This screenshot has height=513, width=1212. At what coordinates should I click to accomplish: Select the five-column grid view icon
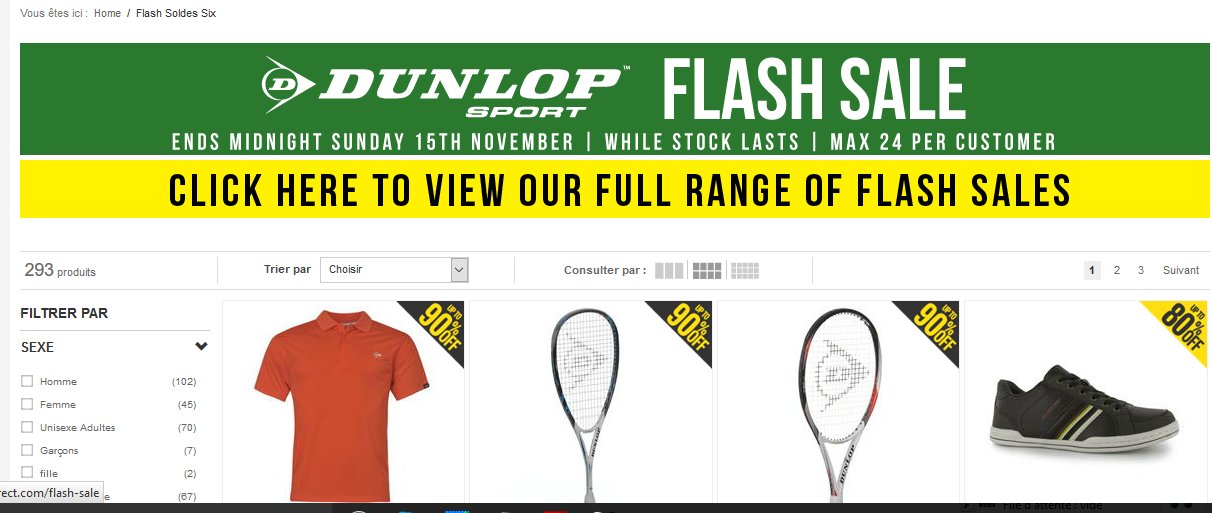click(x=745, y=270)
